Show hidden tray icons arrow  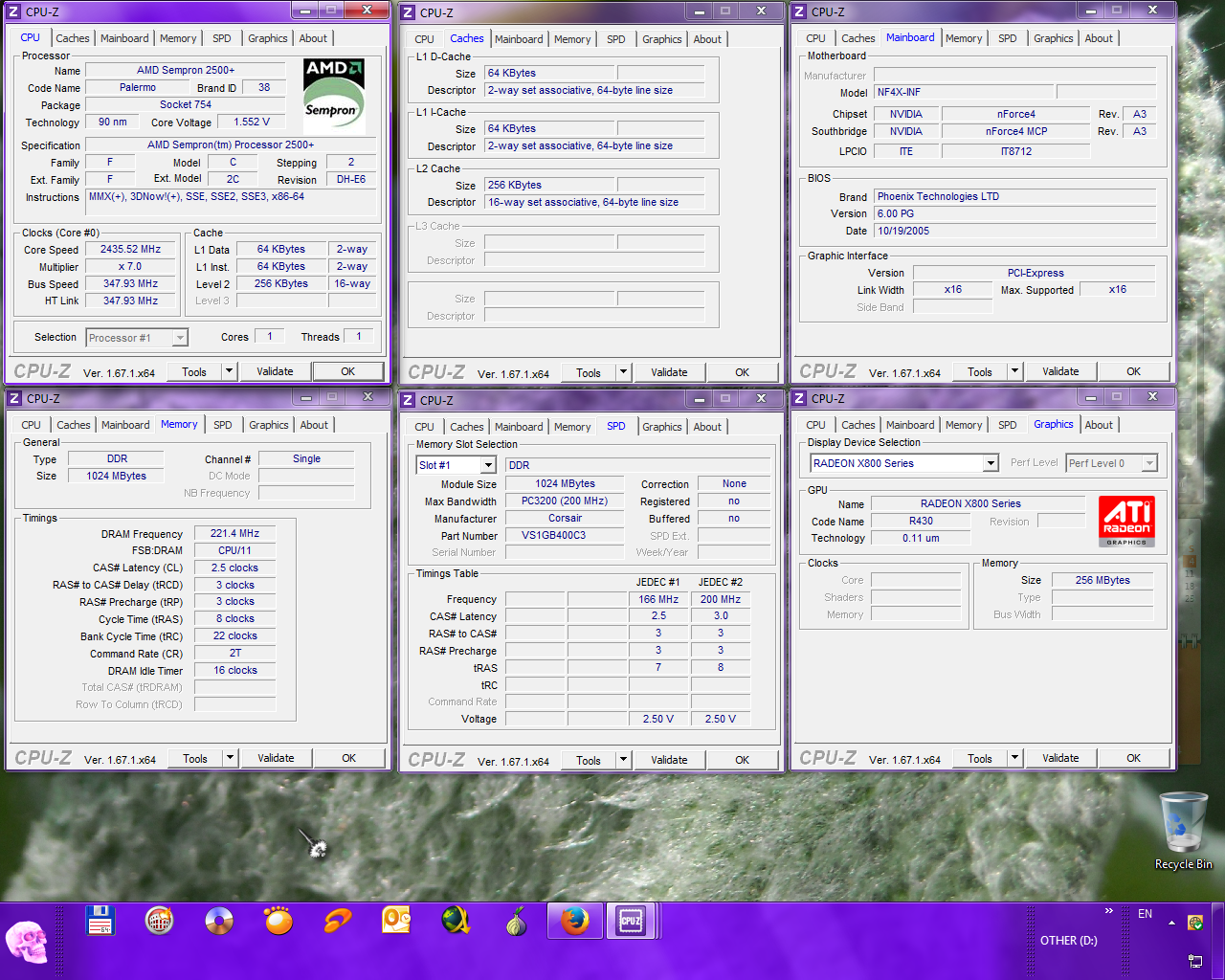(1171, 923)
